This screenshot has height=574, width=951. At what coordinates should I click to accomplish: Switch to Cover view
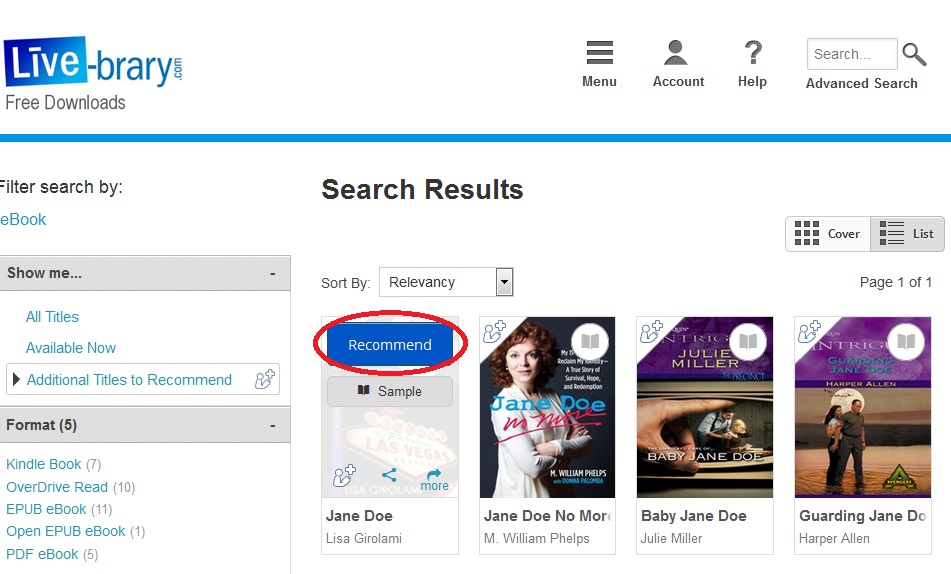point(827,234)
